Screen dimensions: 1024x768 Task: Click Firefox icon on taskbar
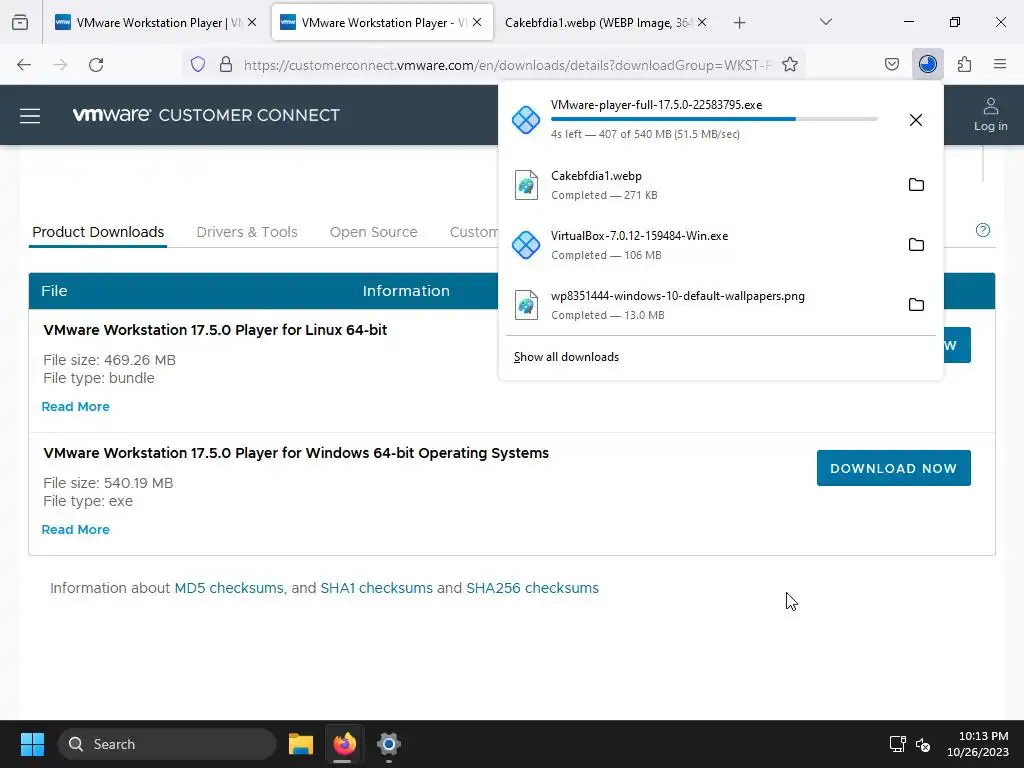click(345, 744)
